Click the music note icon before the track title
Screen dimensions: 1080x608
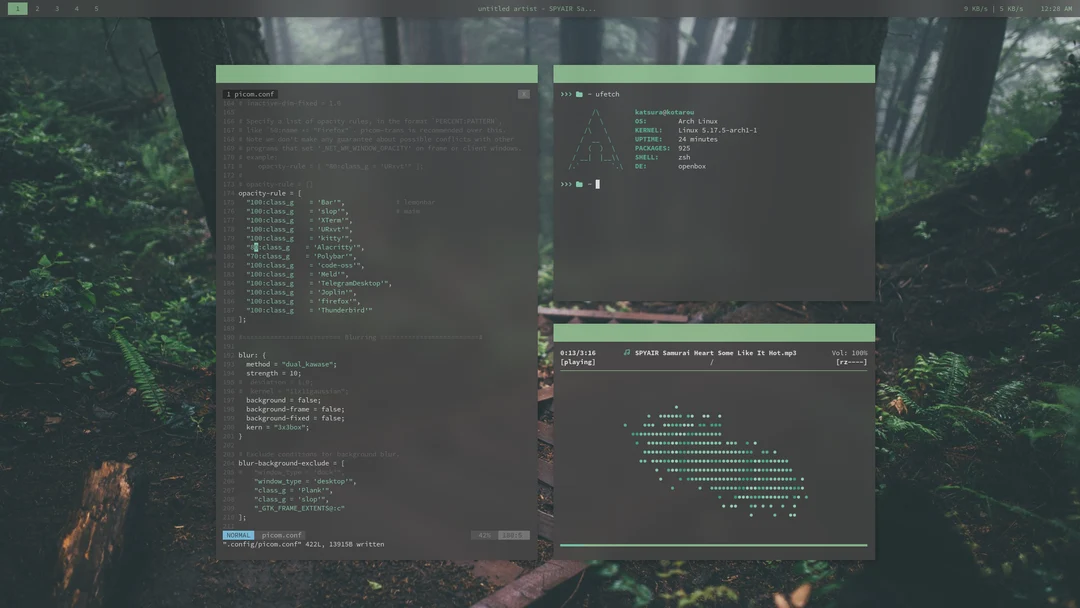(625, 352)
